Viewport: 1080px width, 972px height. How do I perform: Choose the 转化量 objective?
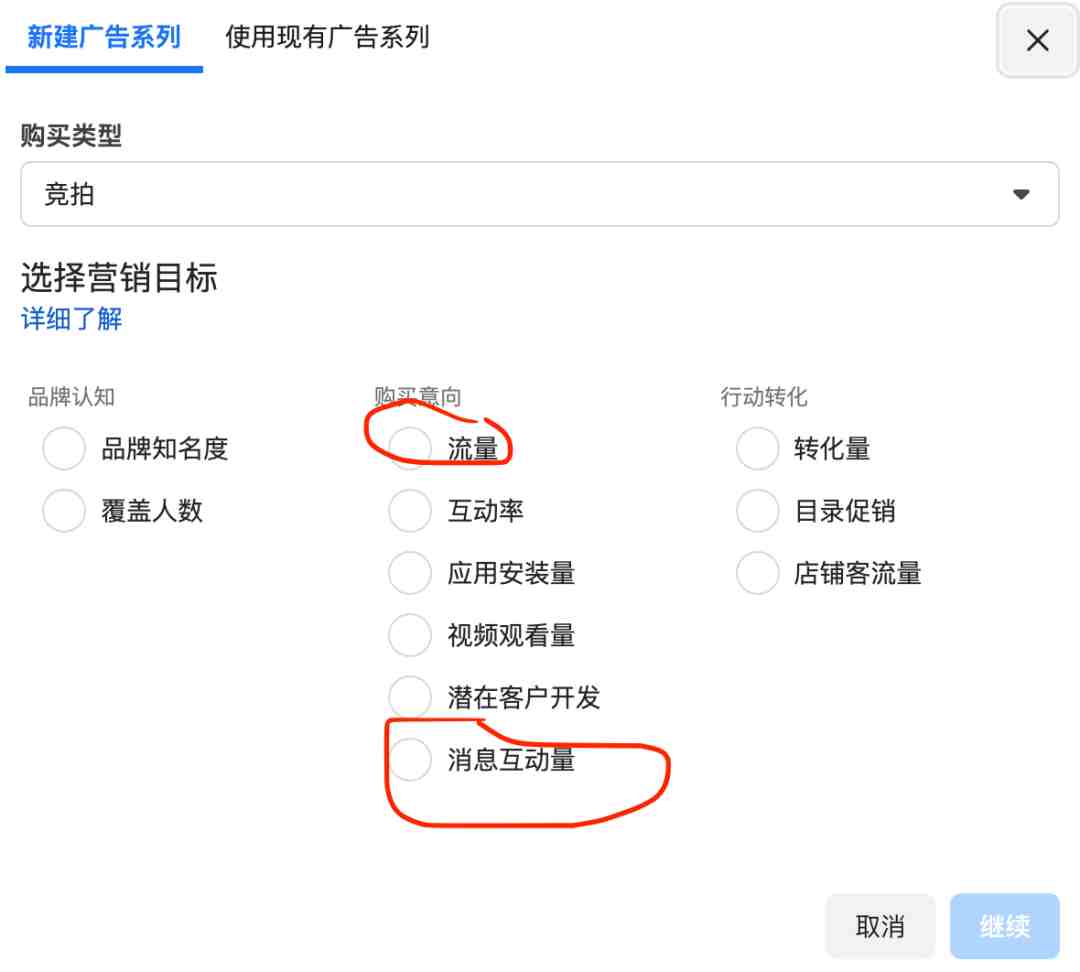coord(758,448)
